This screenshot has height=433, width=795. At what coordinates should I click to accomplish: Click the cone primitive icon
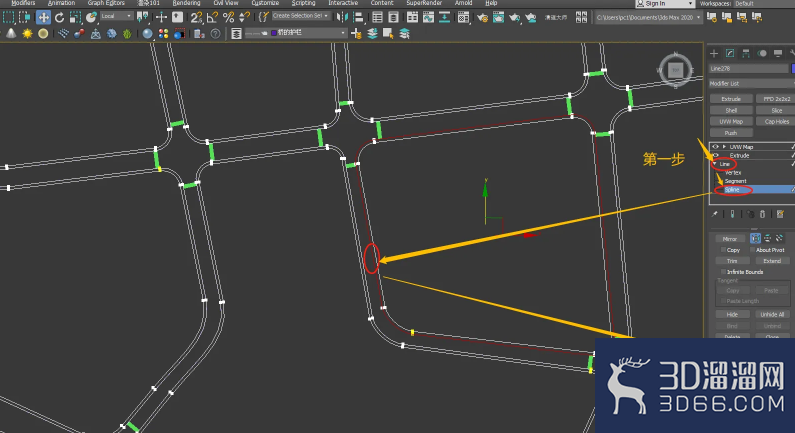pyautogui.click(x=11, y=33)
